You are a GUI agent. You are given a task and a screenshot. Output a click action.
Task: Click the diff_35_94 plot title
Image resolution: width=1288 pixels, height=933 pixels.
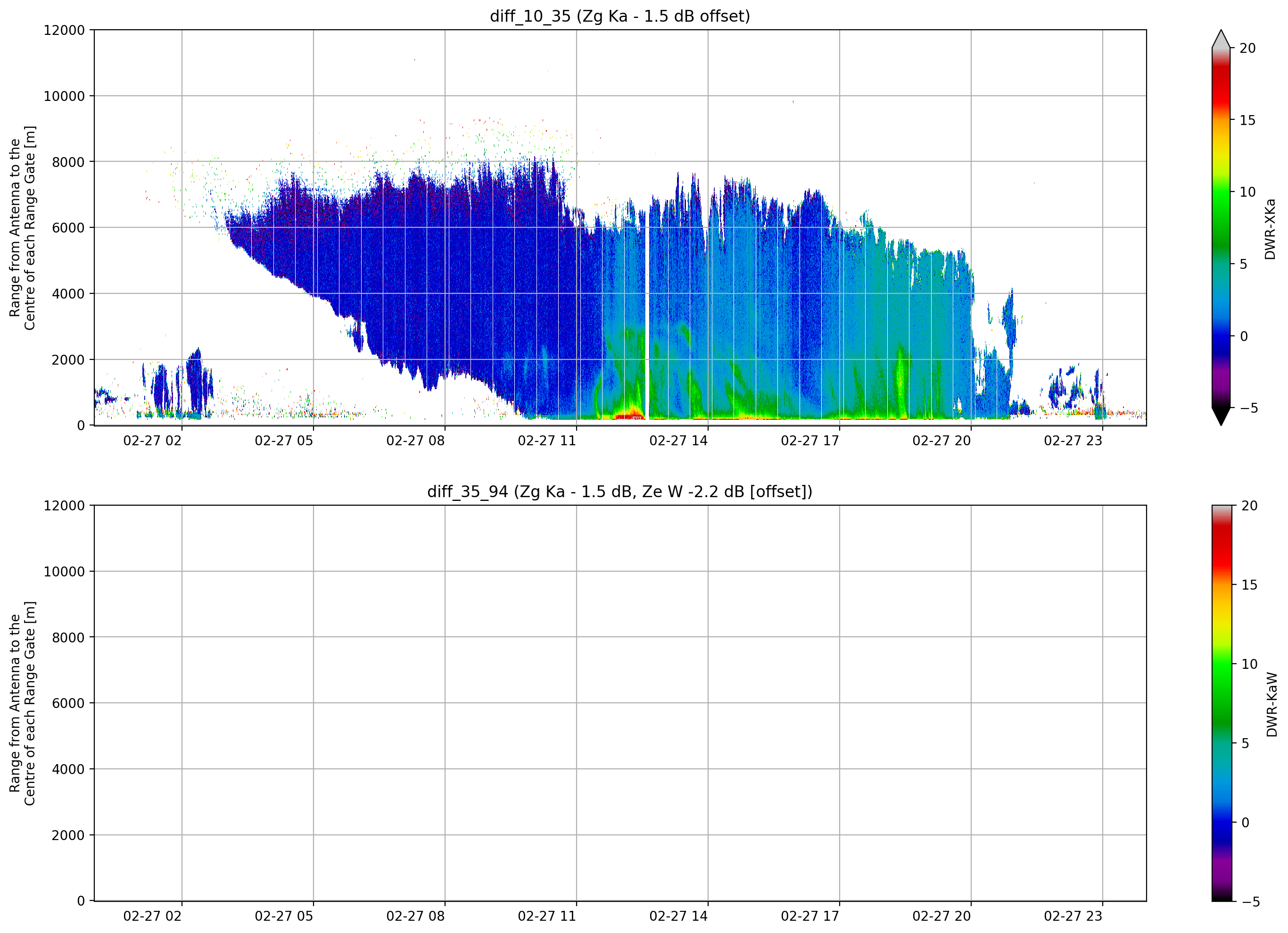(619, 491)
